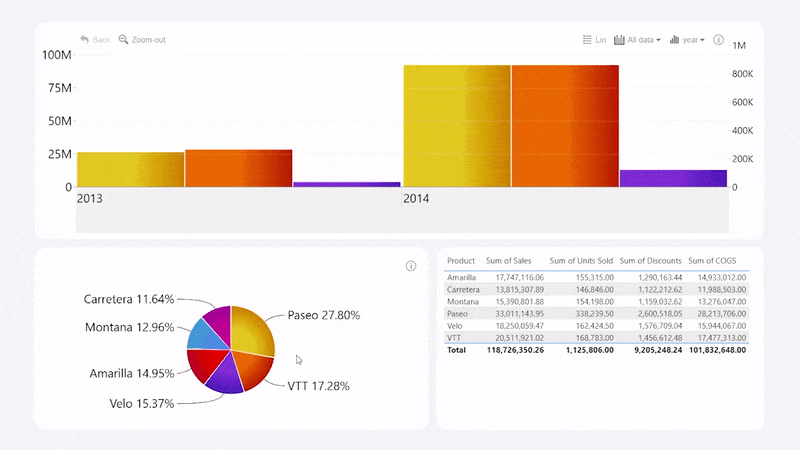Select the Montana table row
The height and width of the screenshot is (450, 800).
click(x=595, y=301)
